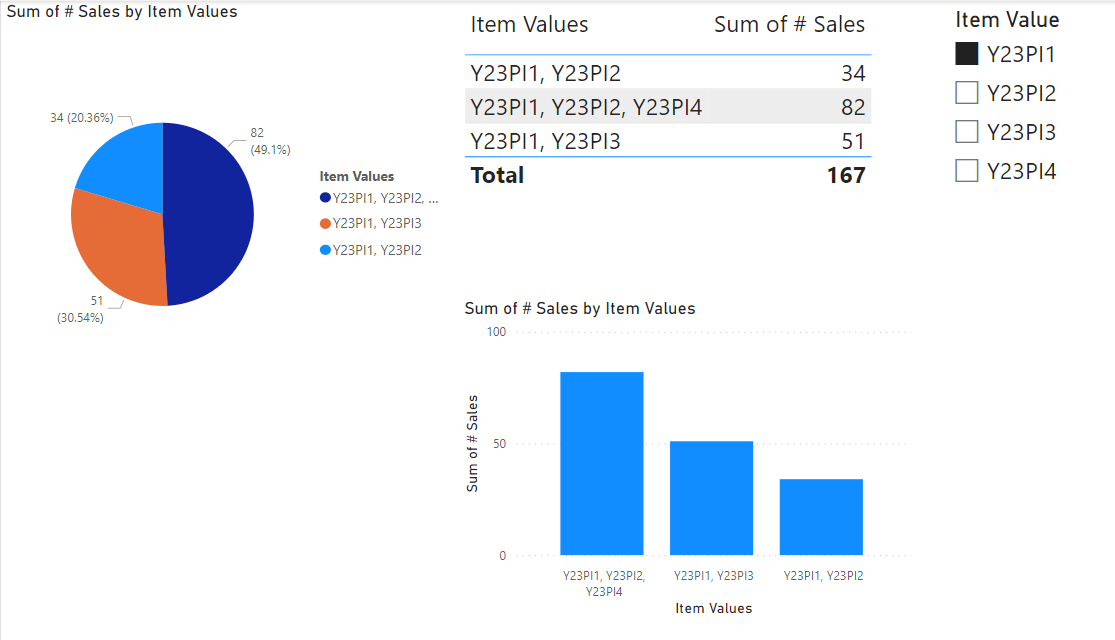The height and width of the screenshot is (640, 1115).
Task: Sort table by Sum of # Sales header
Action: tap(789, 25)
